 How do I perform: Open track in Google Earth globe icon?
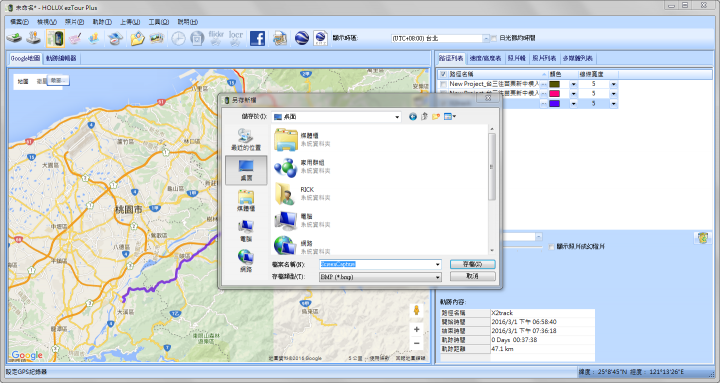pos(301,39)
